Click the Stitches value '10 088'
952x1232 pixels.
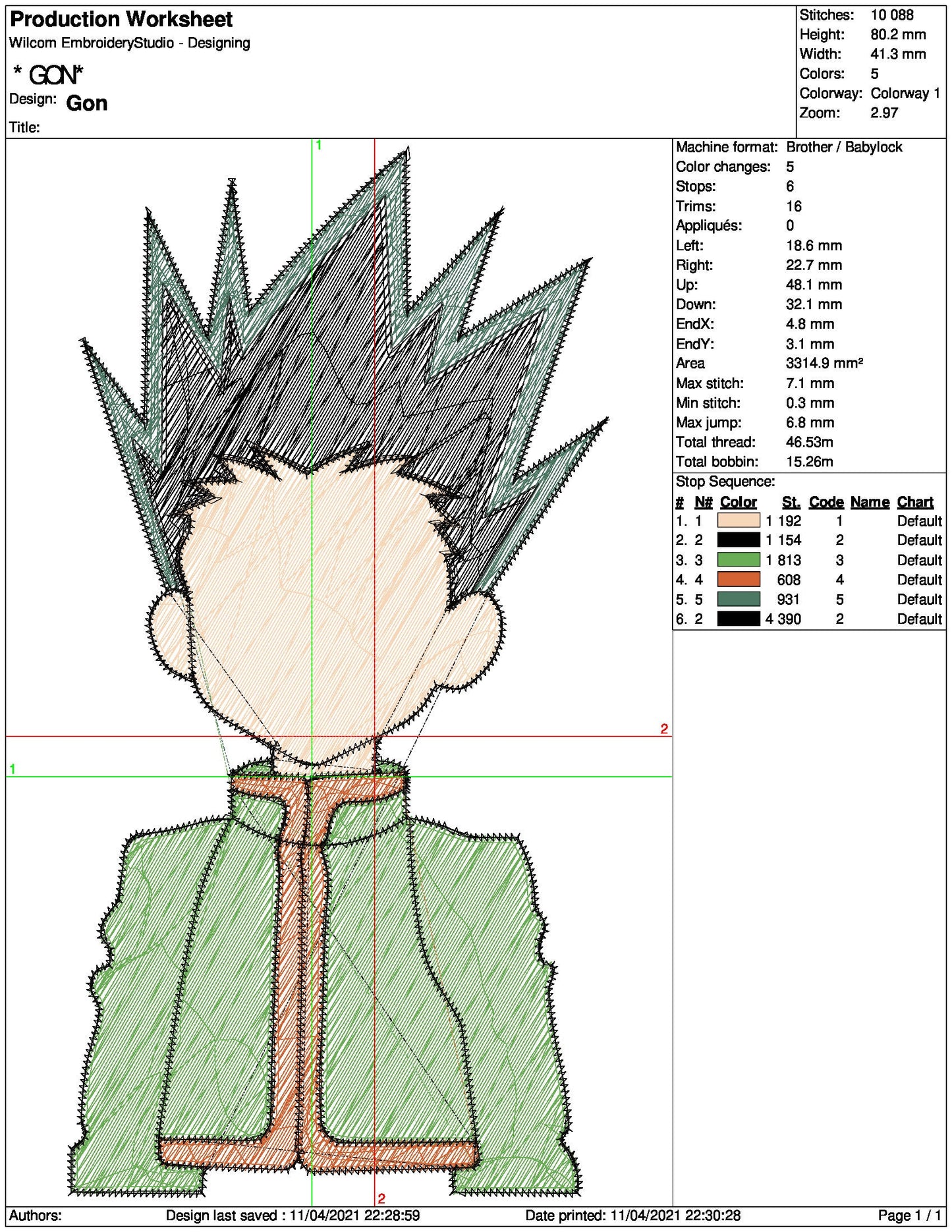click(892, 14)
